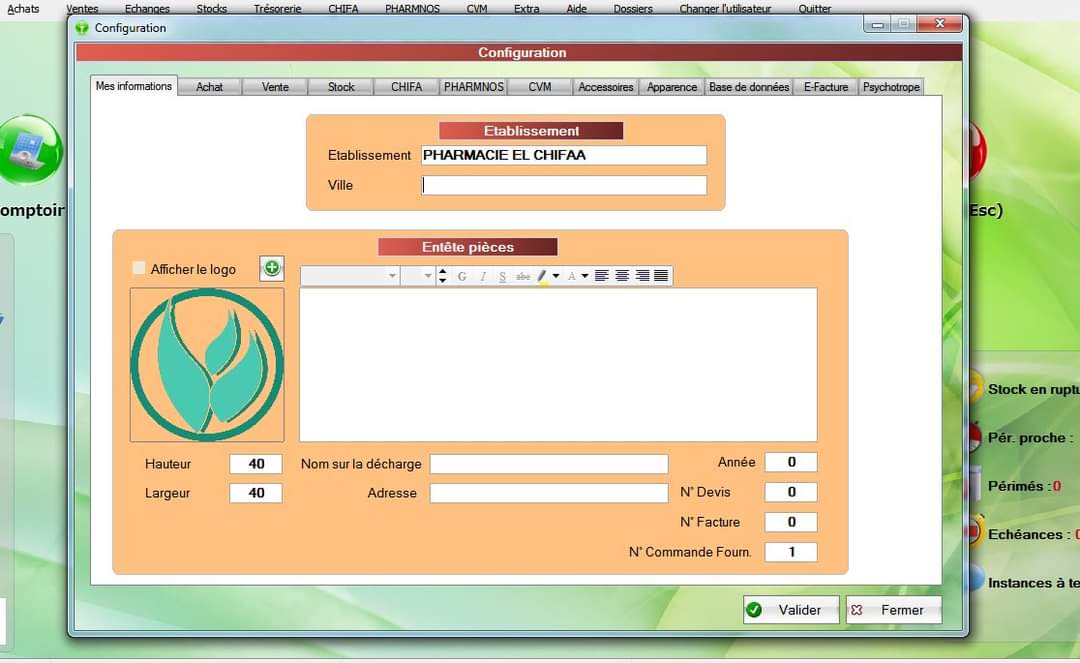Viewport: 1080px width, 663px height.
Task: Click inside the header rich text area
Action: coord(558,365)
